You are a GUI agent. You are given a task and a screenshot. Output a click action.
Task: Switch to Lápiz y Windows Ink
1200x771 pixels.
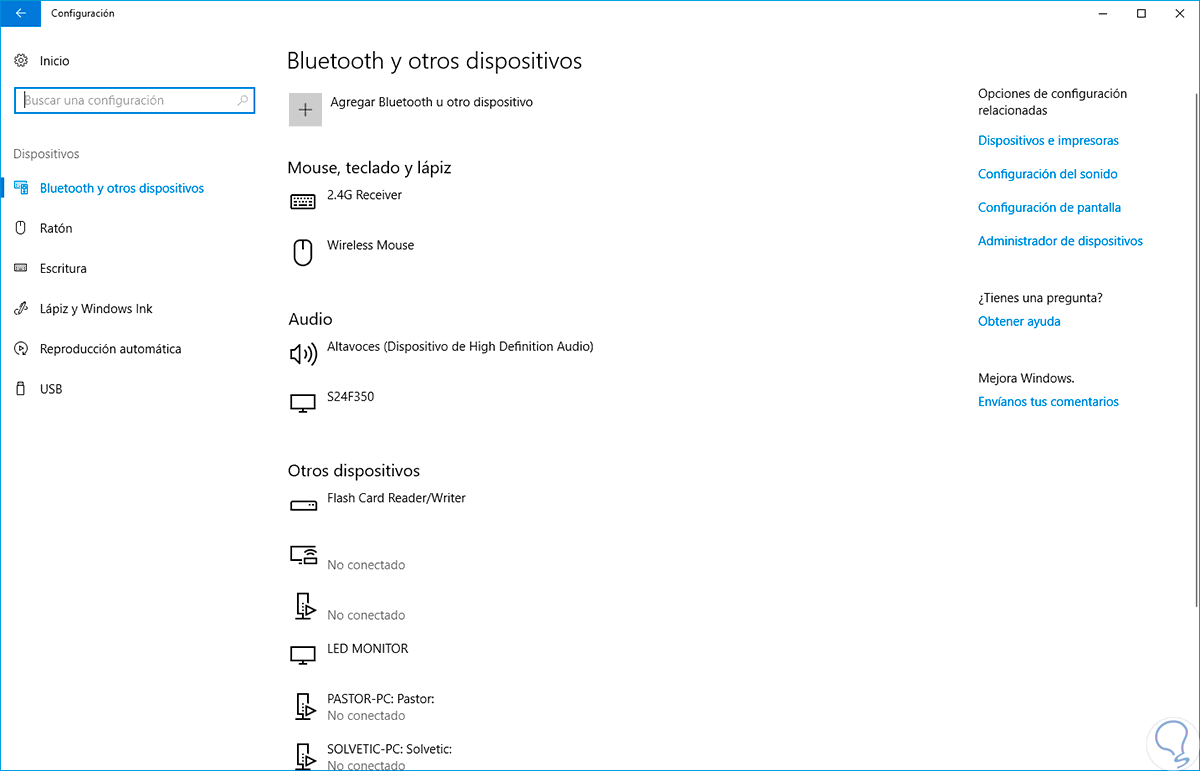[x=96, y=309]
